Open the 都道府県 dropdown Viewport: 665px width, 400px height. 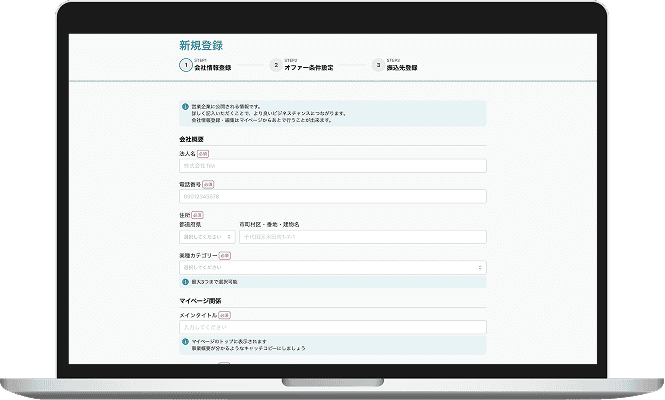point(207,238)
